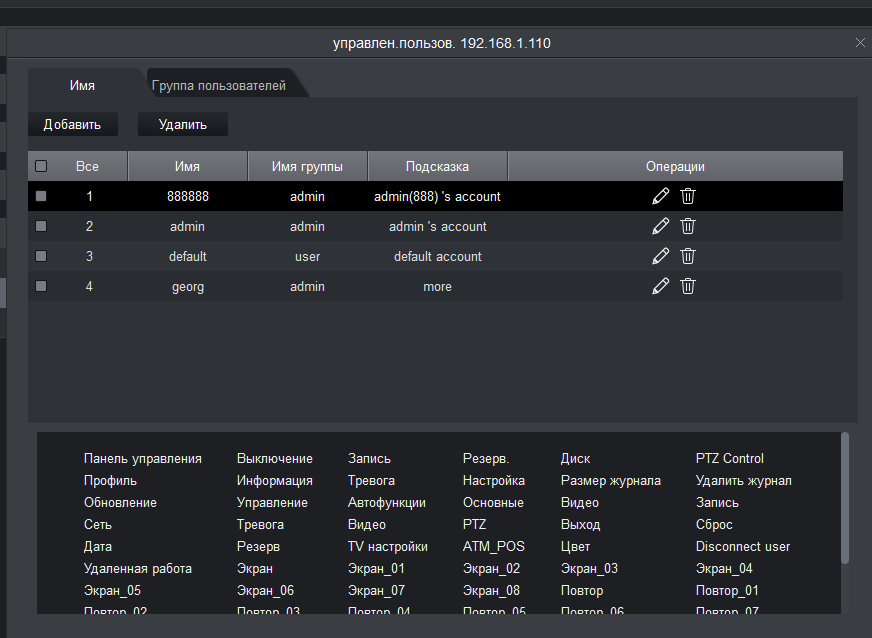
Task: Click the Подсказка column header
Action: (437, 167)
